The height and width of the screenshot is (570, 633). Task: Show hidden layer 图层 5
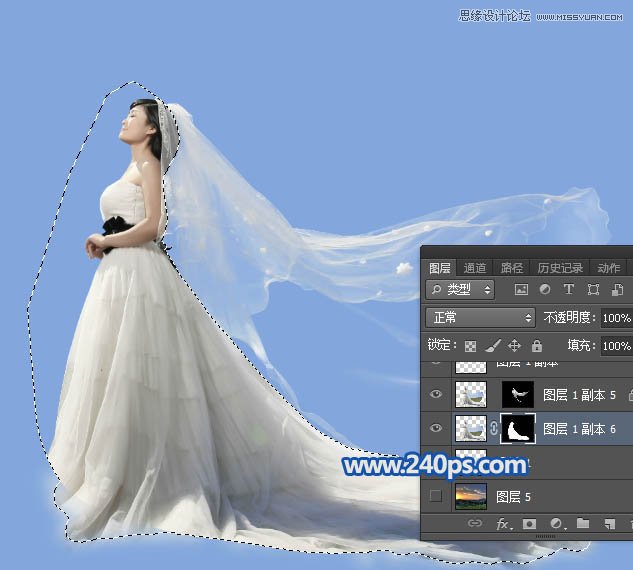(436, 496)
